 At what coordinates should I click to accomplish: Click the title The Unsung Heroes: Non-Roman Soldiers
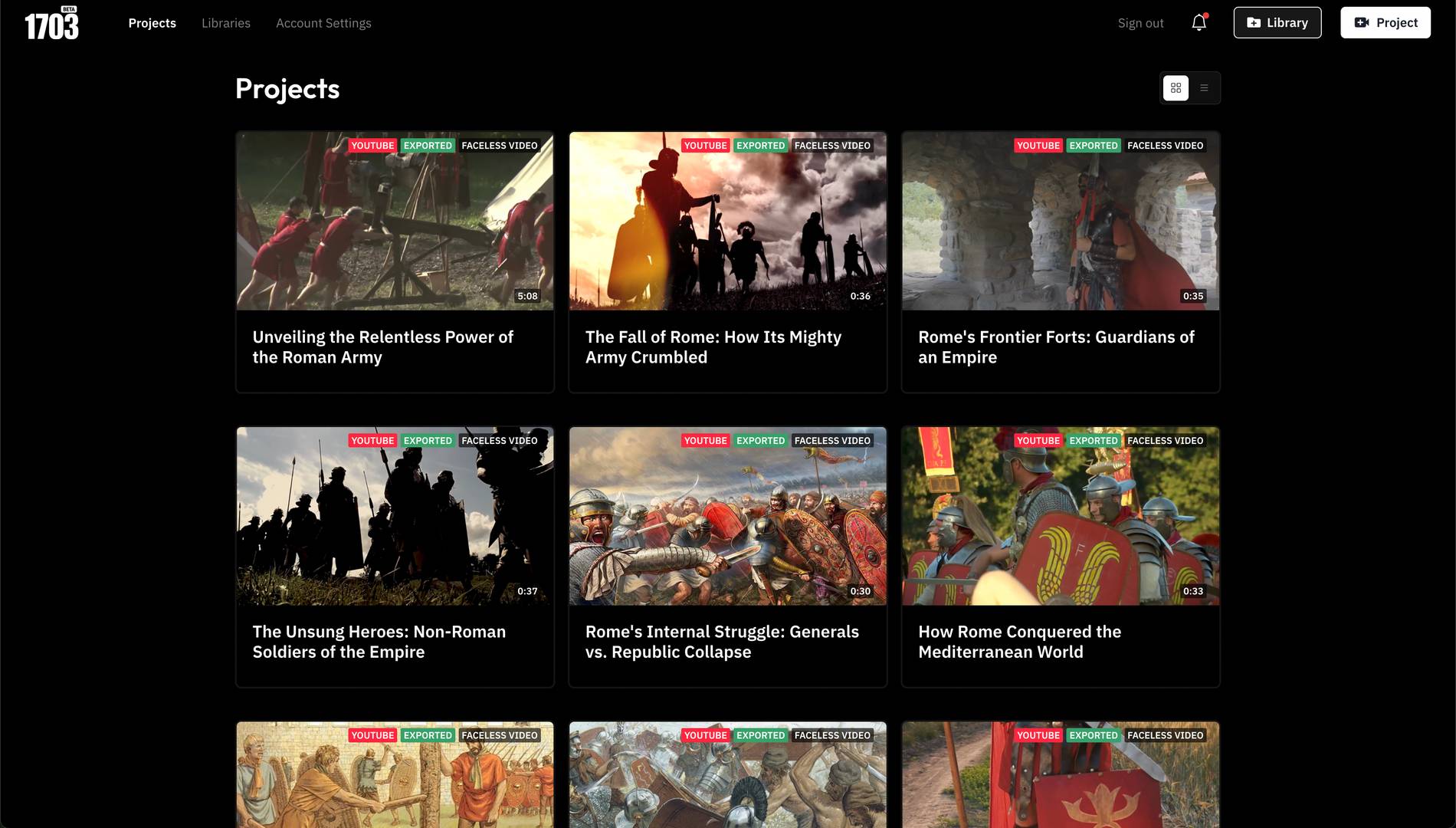[379, 642]
